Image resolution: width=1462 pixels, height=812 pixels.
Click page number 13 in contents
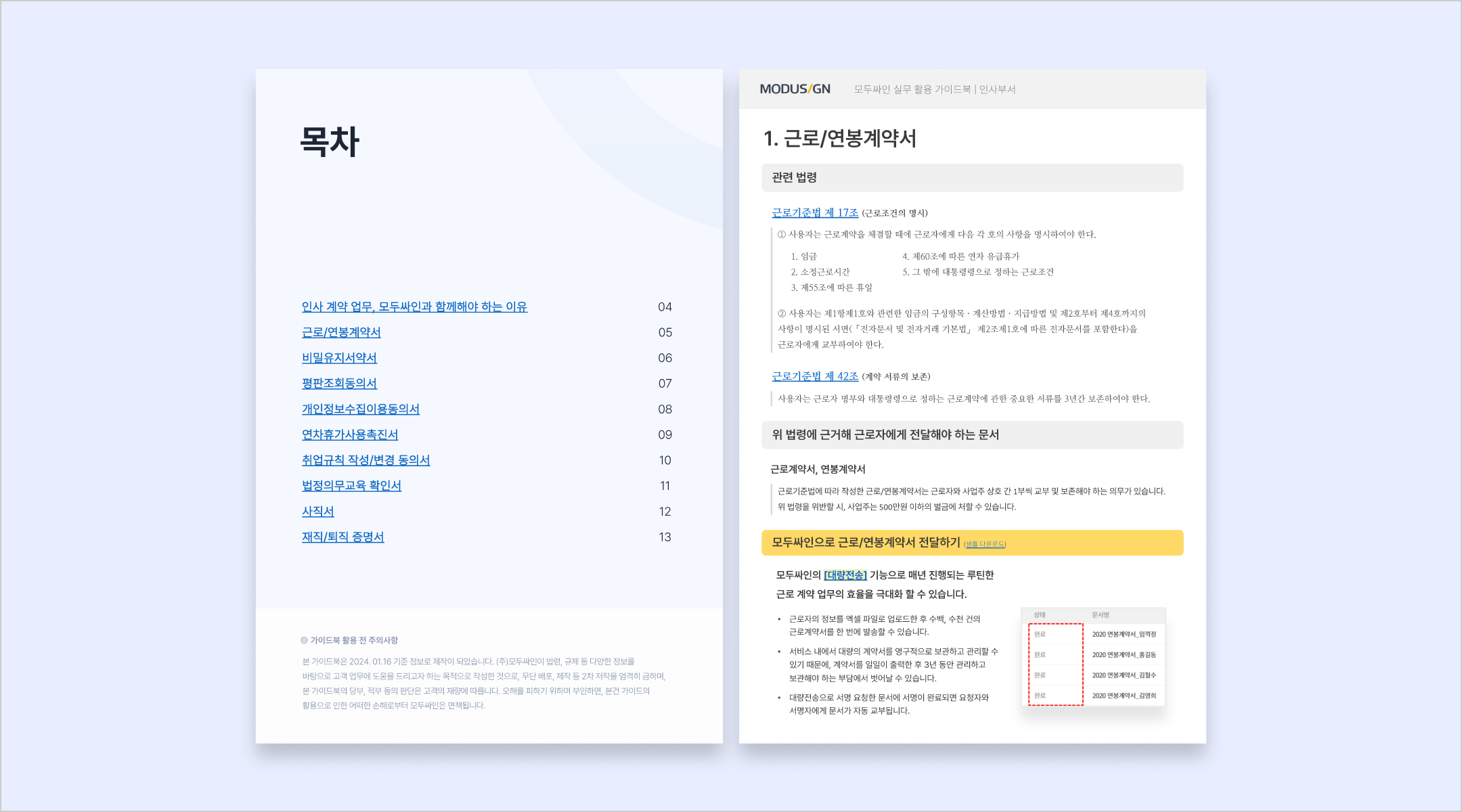665,537
